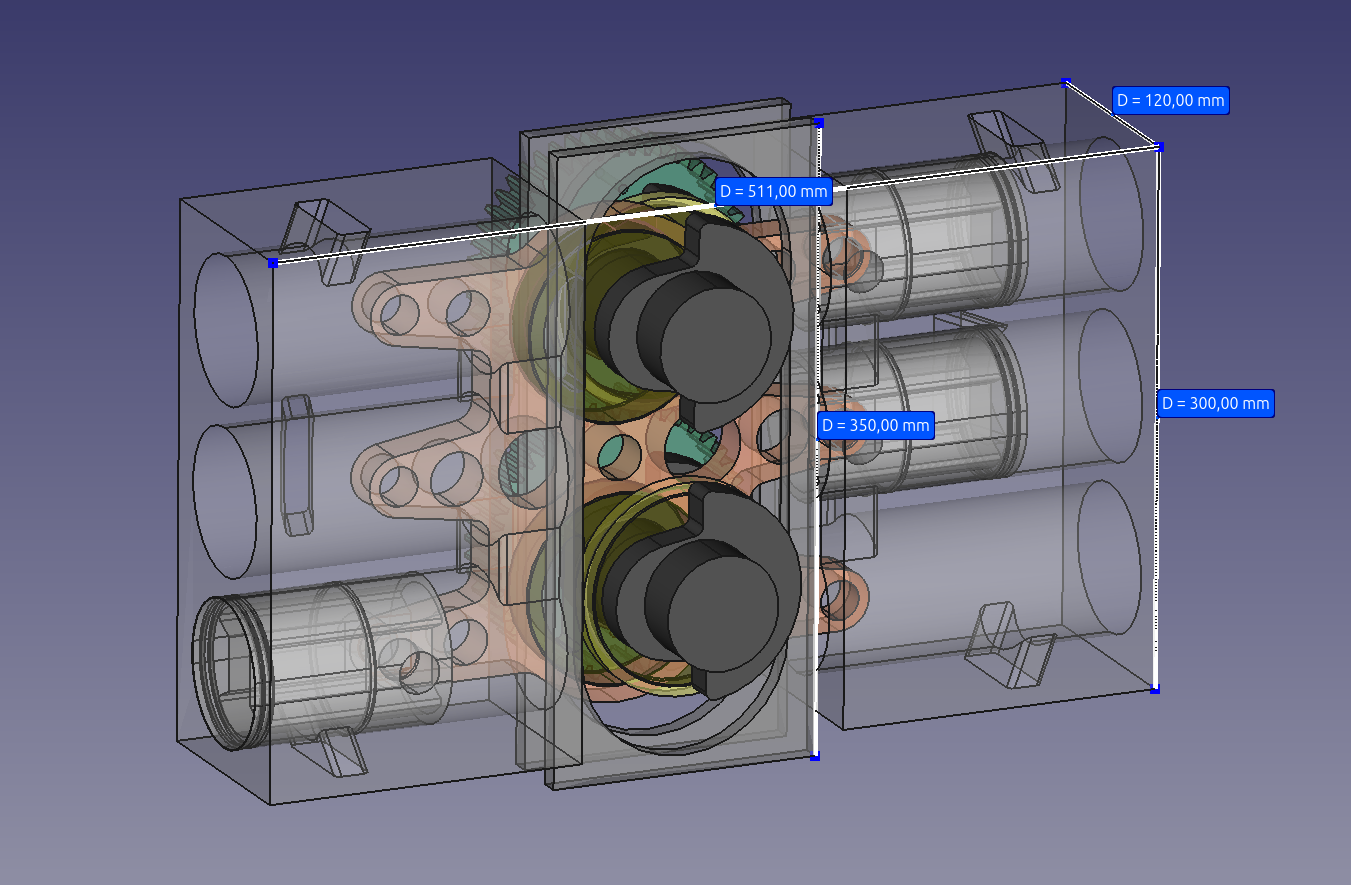The image size is (1351, 885).
Task: Click blue point at top of 350 mm line
Action: coord(818,122)
